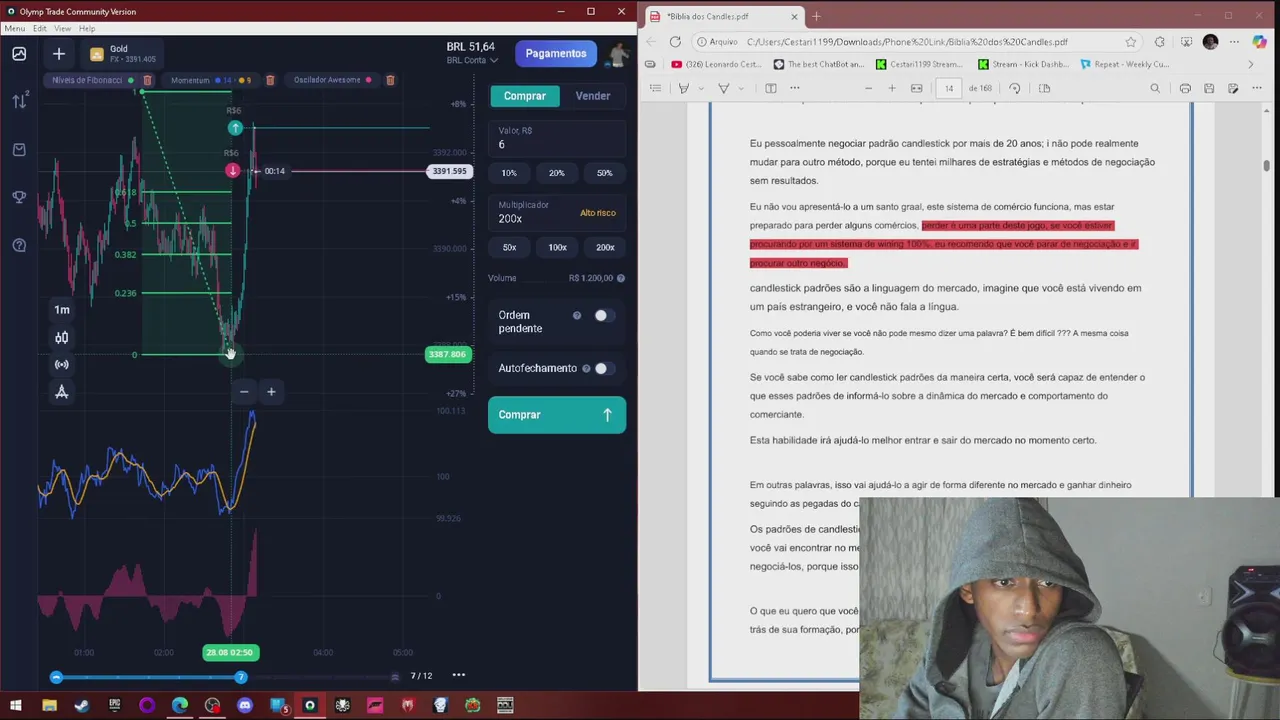
Task: Expand the PDF highlight tool dropdown arrow
Action: click(x=699, y=88)
